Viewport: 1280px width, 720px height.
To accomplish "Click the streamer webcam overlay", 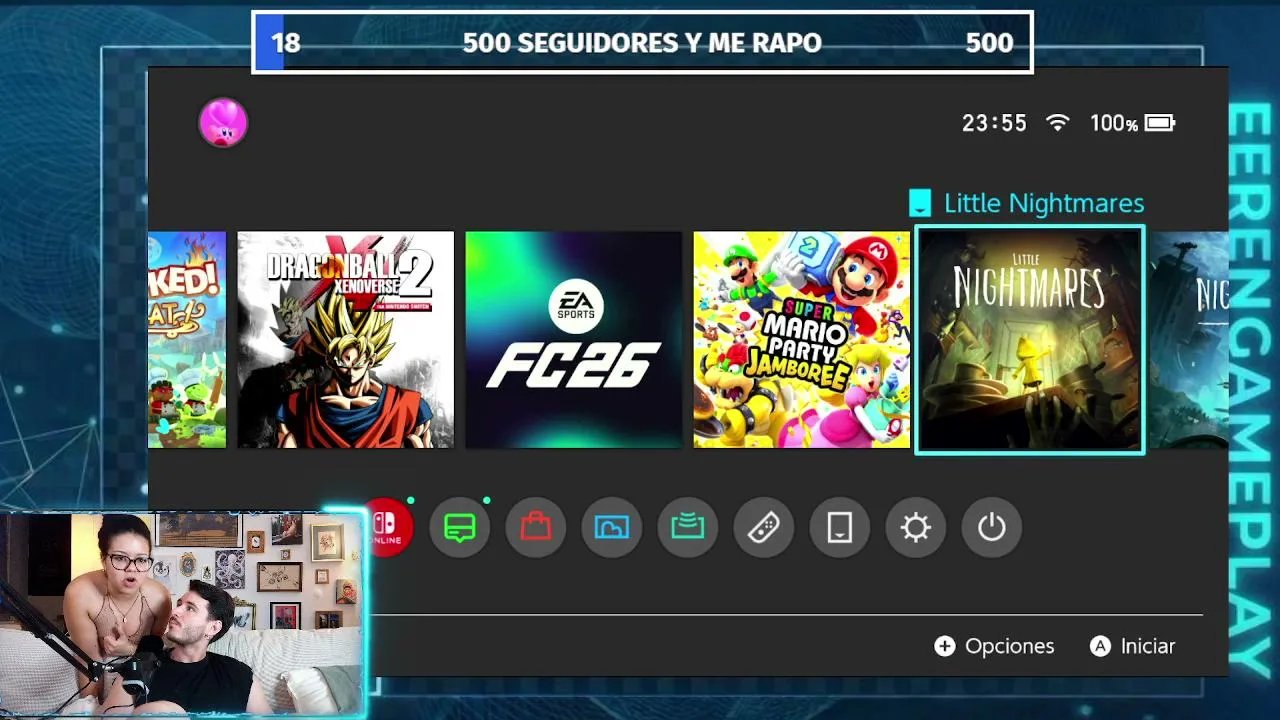I will coord(182,614).
